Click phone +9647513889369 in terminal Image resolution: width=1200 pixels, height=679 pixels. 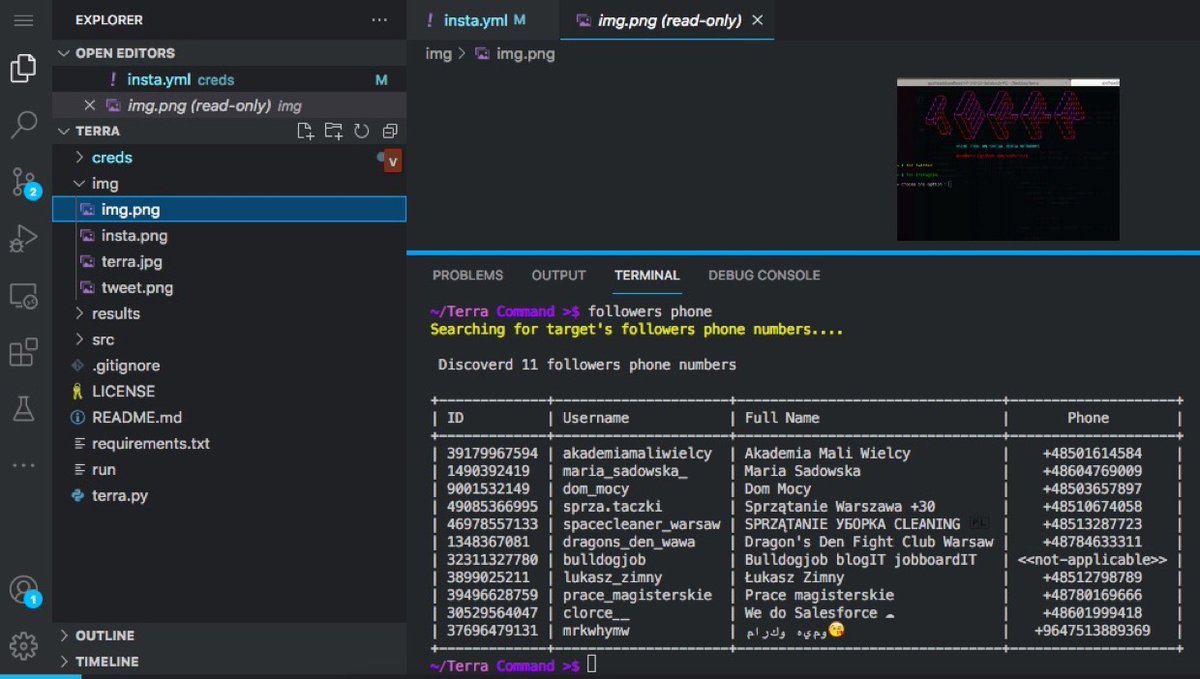(1092, 631)
